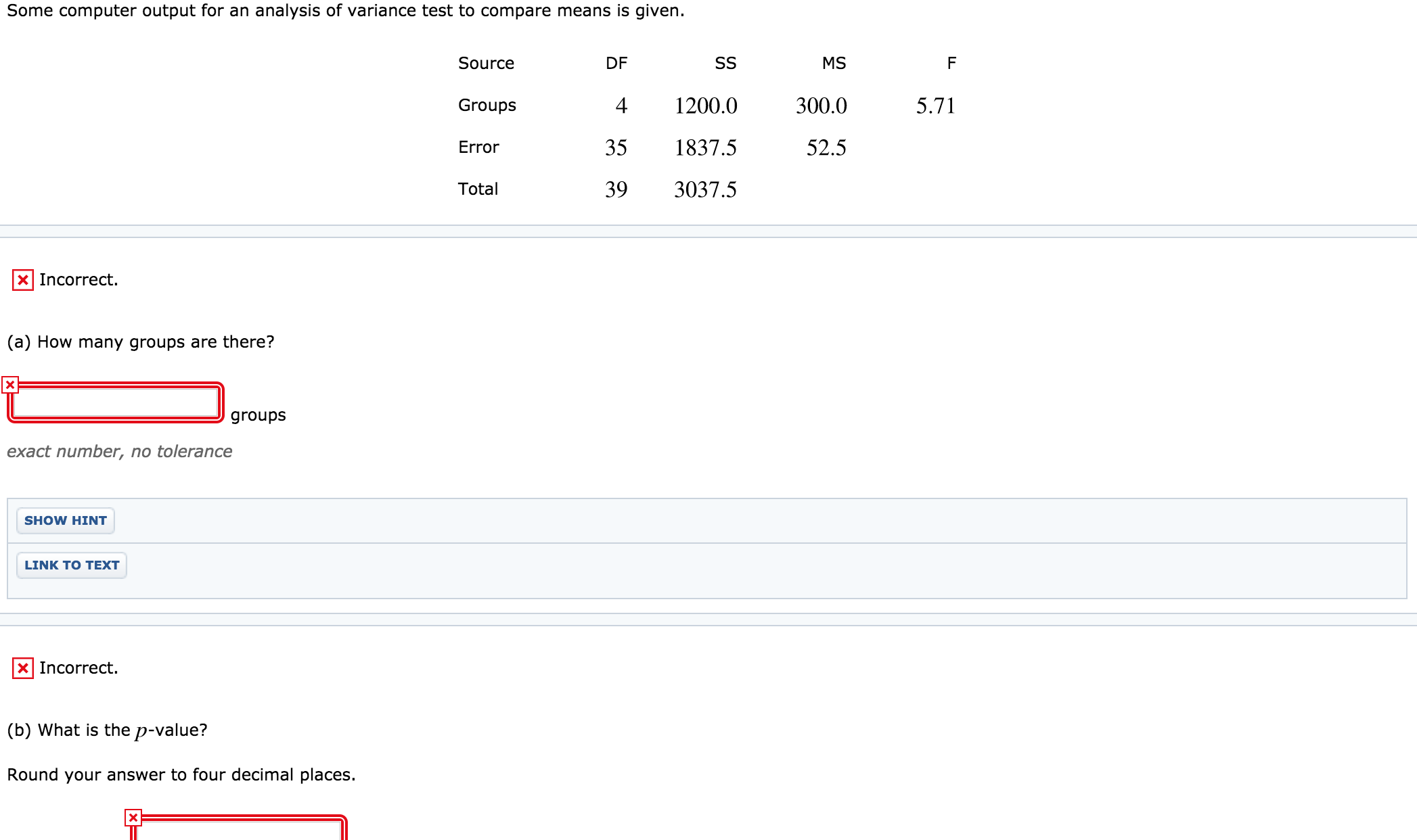This screenshot has height=840, width=1417.
Task: Open the LINK TO TEXT button
Action: (x=72, y=565)
